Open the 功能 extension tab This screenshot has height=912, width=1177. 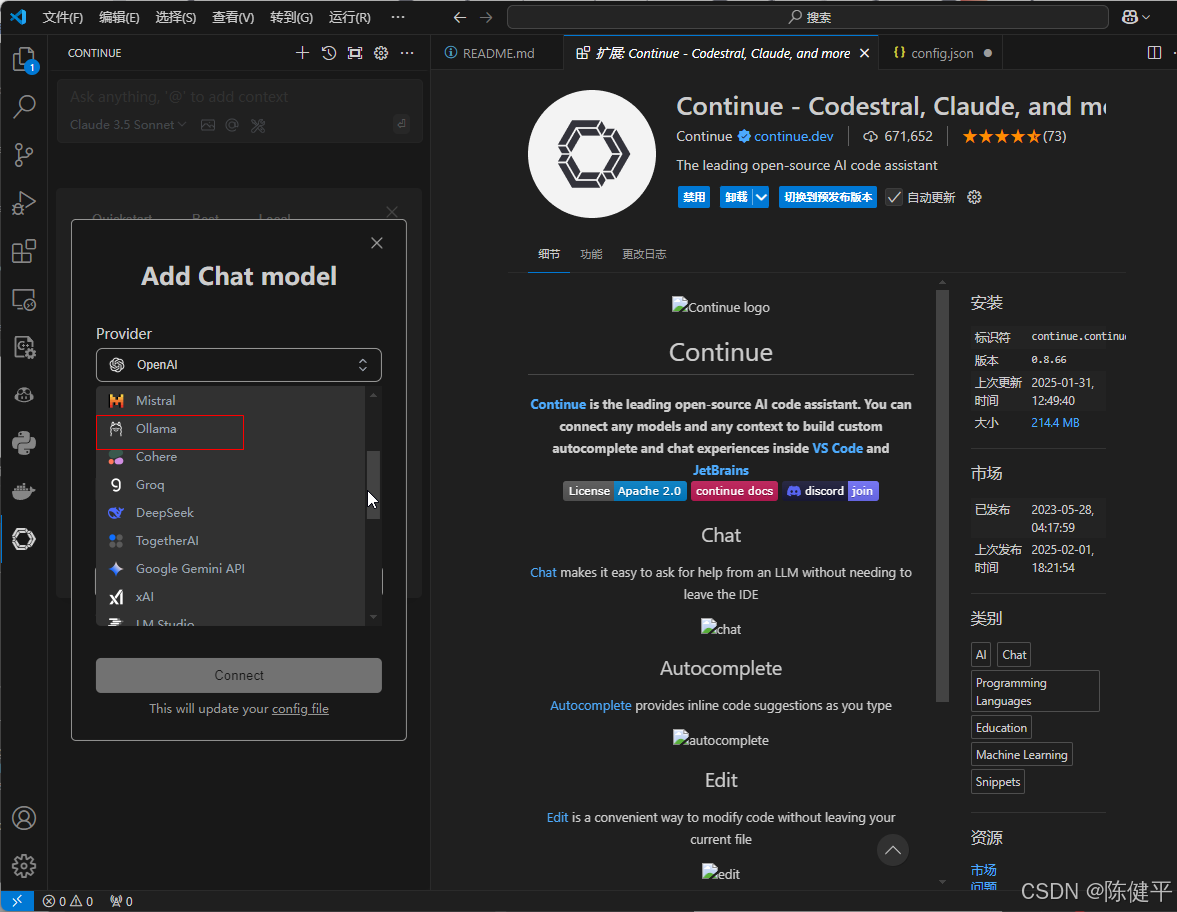pyautogui.click(x=591, y=254)
